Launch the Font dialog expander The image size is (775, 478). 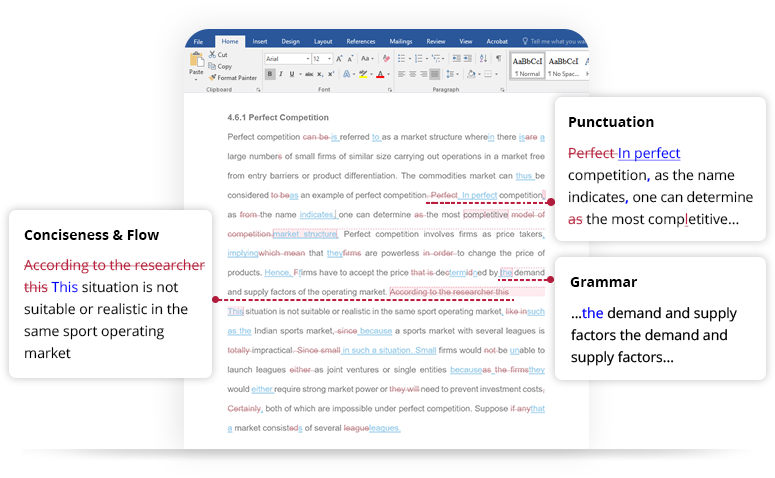[x=390, y=90]
